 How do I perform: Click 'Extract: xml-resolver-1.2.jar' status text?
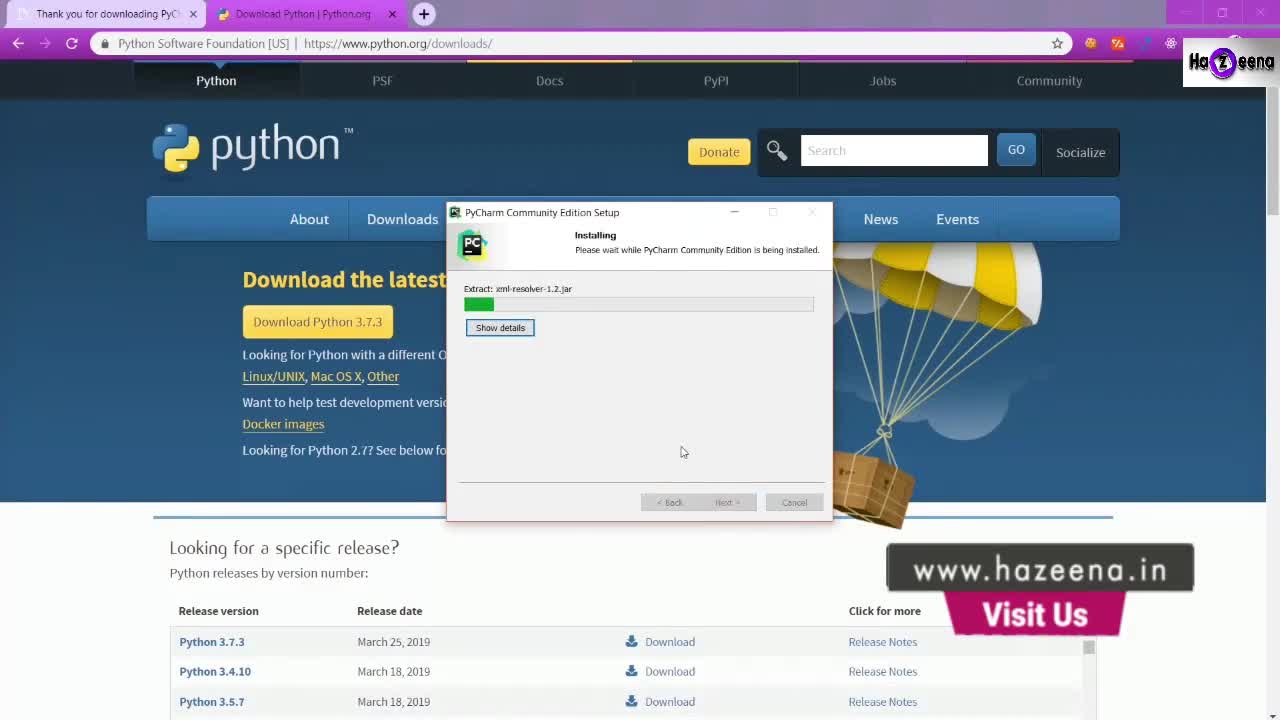coord(518,289)
